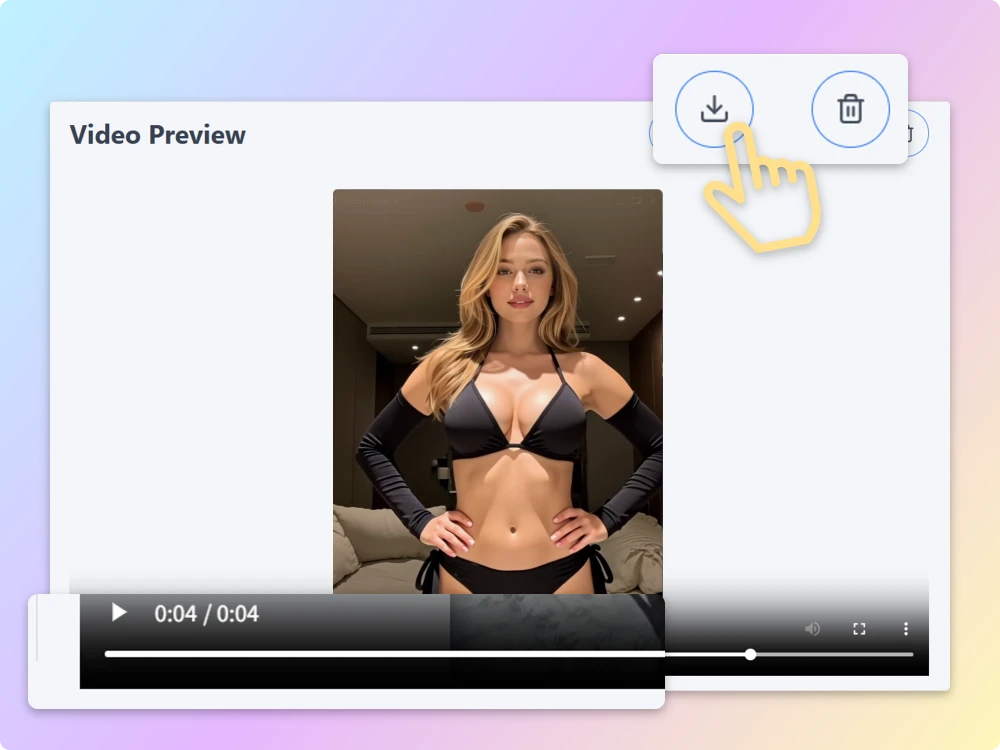Screen dimensions: 1000x750
Task: Click the download icon in the popup
Action: (714, 109)
